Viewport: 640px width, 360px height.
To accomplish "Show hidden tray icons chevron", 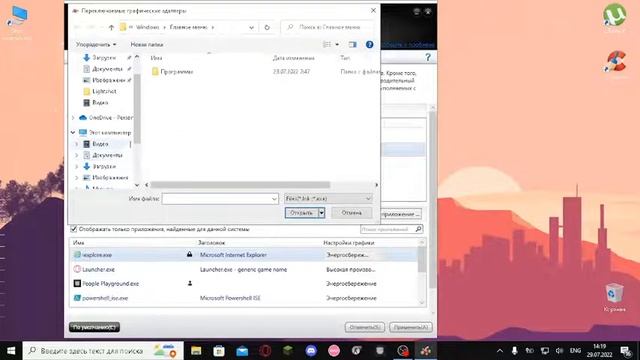I will tap(500, 351).
